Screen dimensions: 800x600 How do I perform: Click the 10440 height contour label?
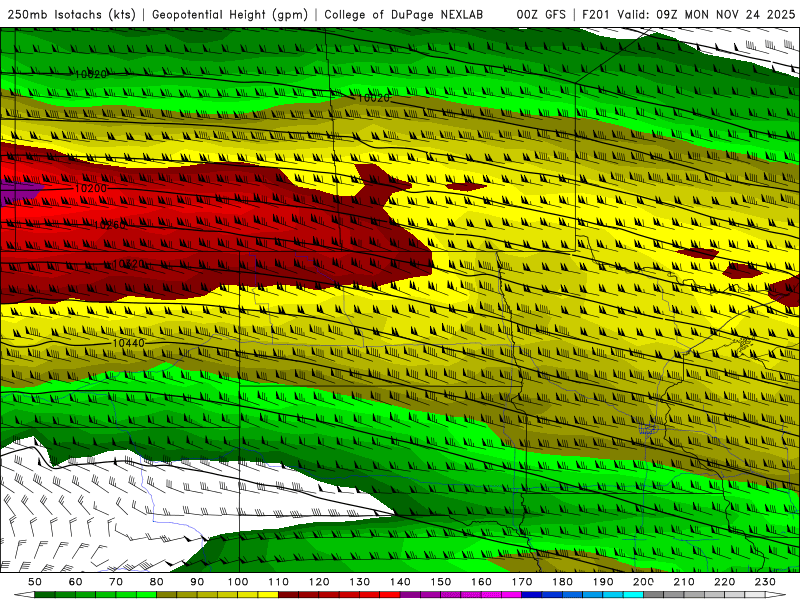pos(129,343)
